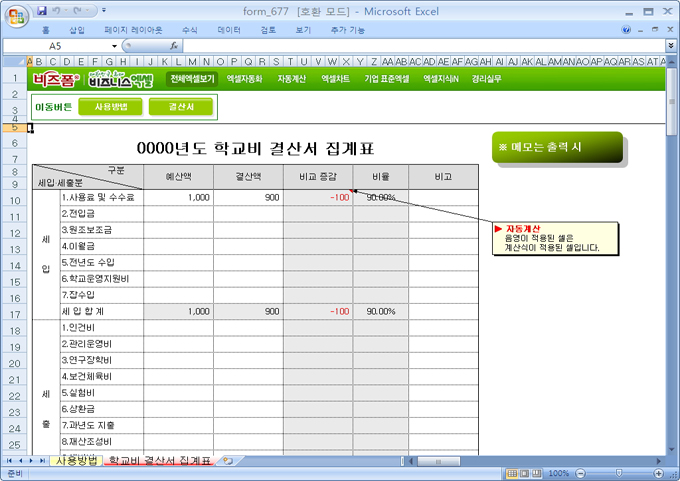This screenshot has height=481, width=680.
Task: Click the 전체엑셀보기 banner button
Action: pyautogui.click(x=192, y=79)
